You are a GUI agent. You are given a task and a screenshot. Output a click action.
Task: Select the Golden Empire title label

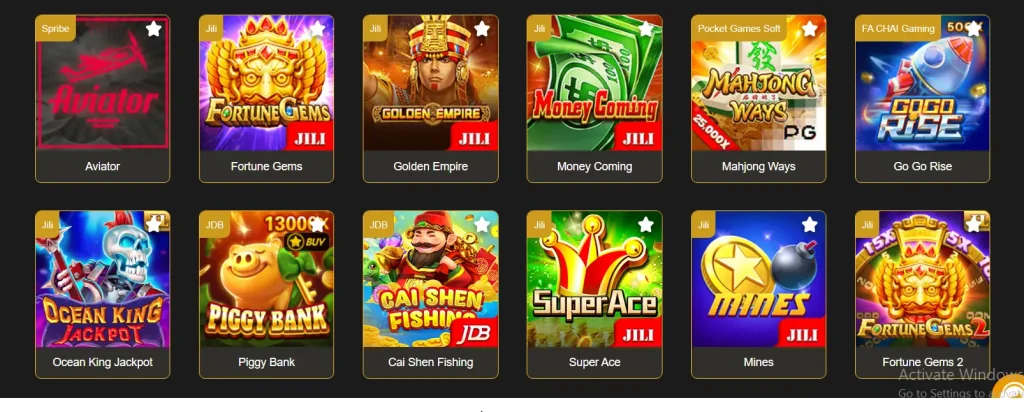tap(430, 166)
